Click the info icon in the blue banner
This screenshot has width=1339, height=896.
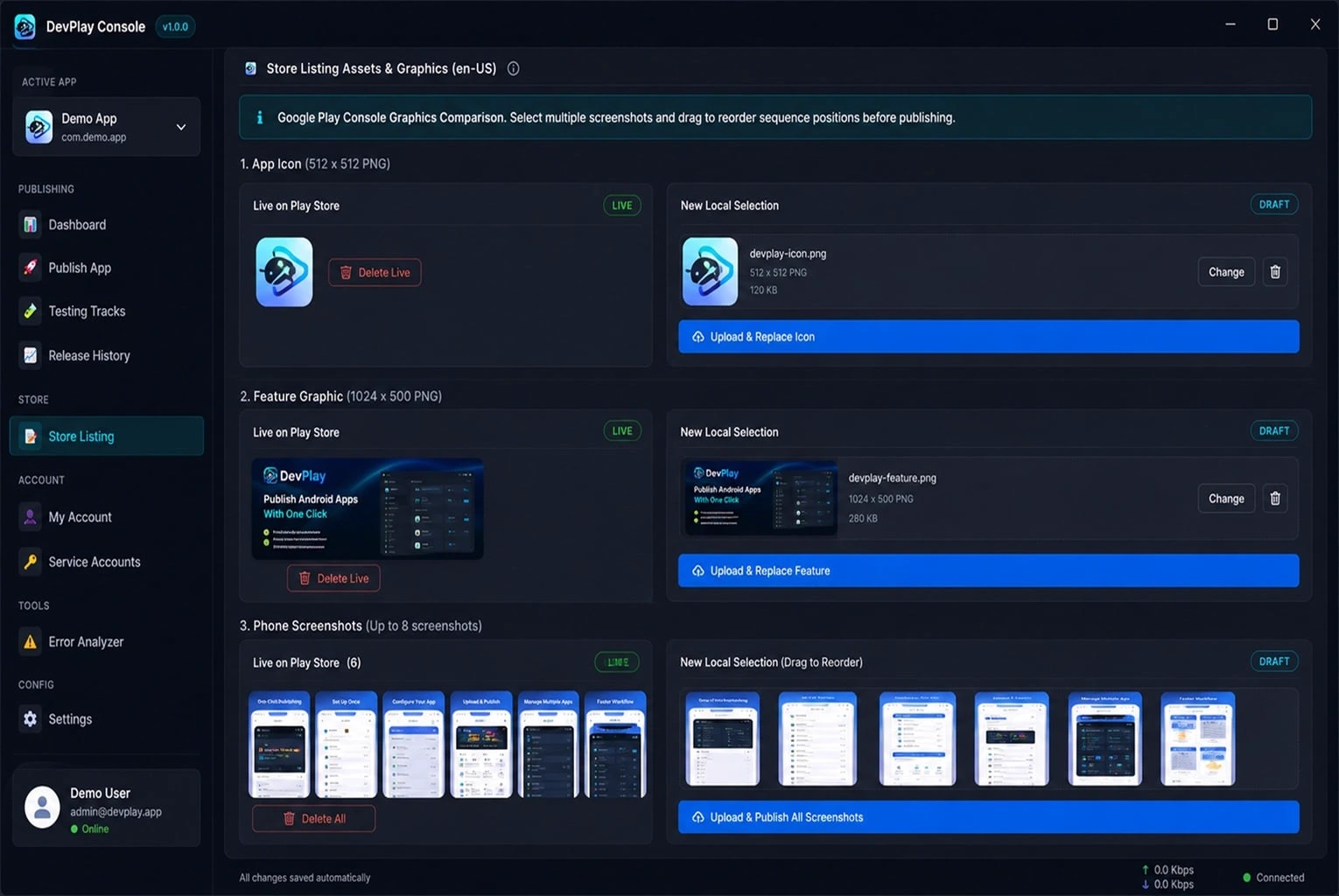pos(259,117)
